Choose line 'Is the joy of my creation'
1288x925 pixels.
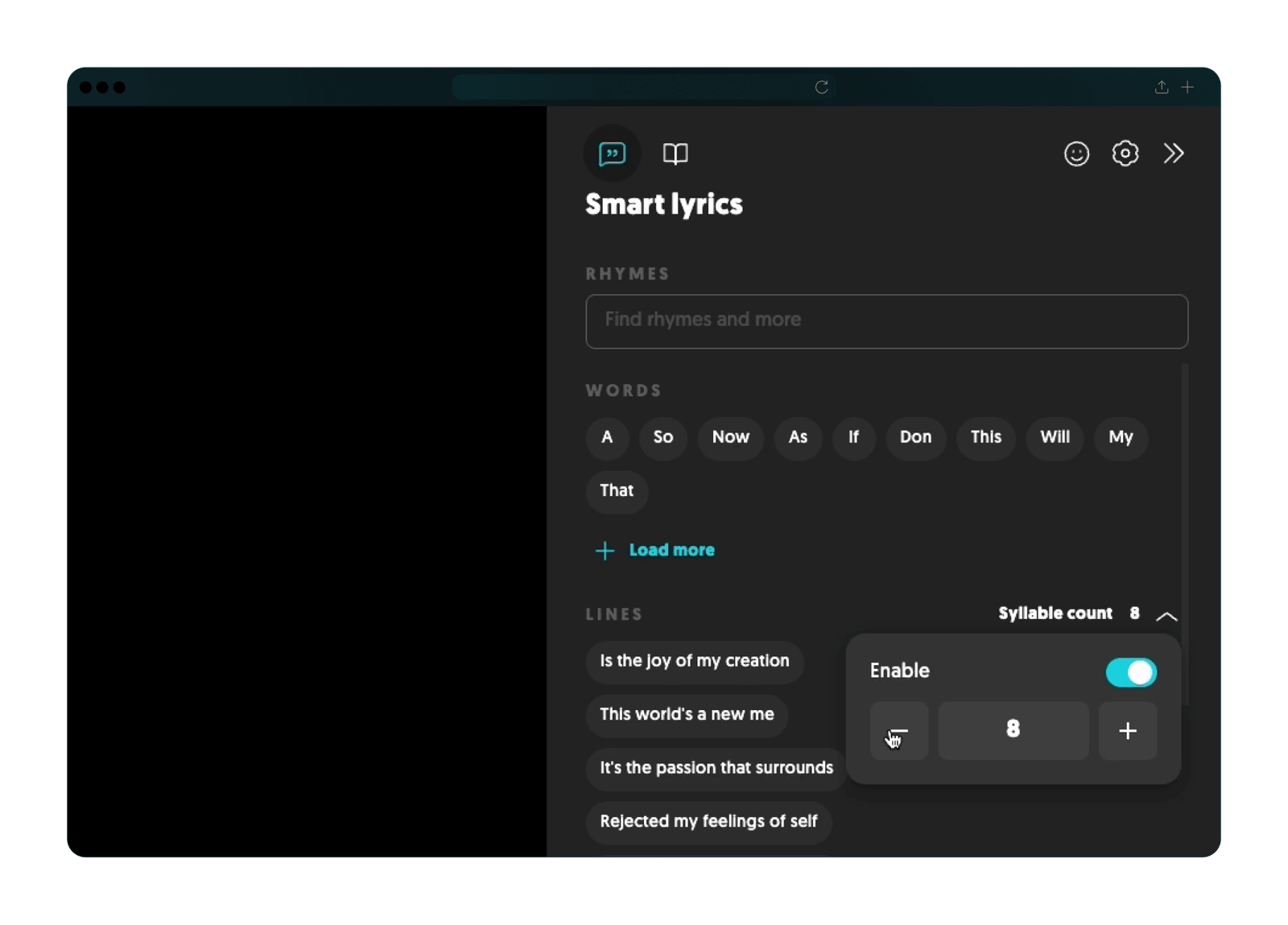(x=694, y=661)
